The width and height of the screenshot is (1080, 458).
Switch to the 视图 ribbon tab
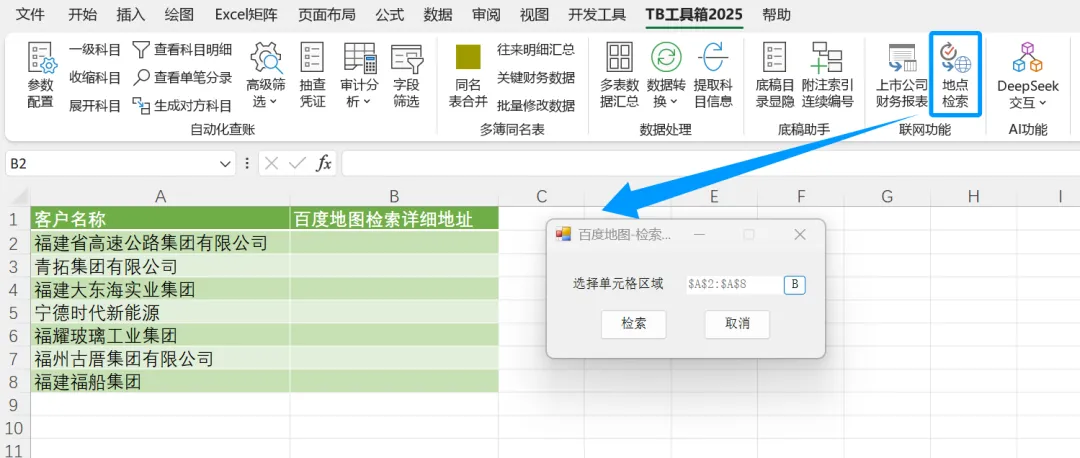click(x=534, y=14)
